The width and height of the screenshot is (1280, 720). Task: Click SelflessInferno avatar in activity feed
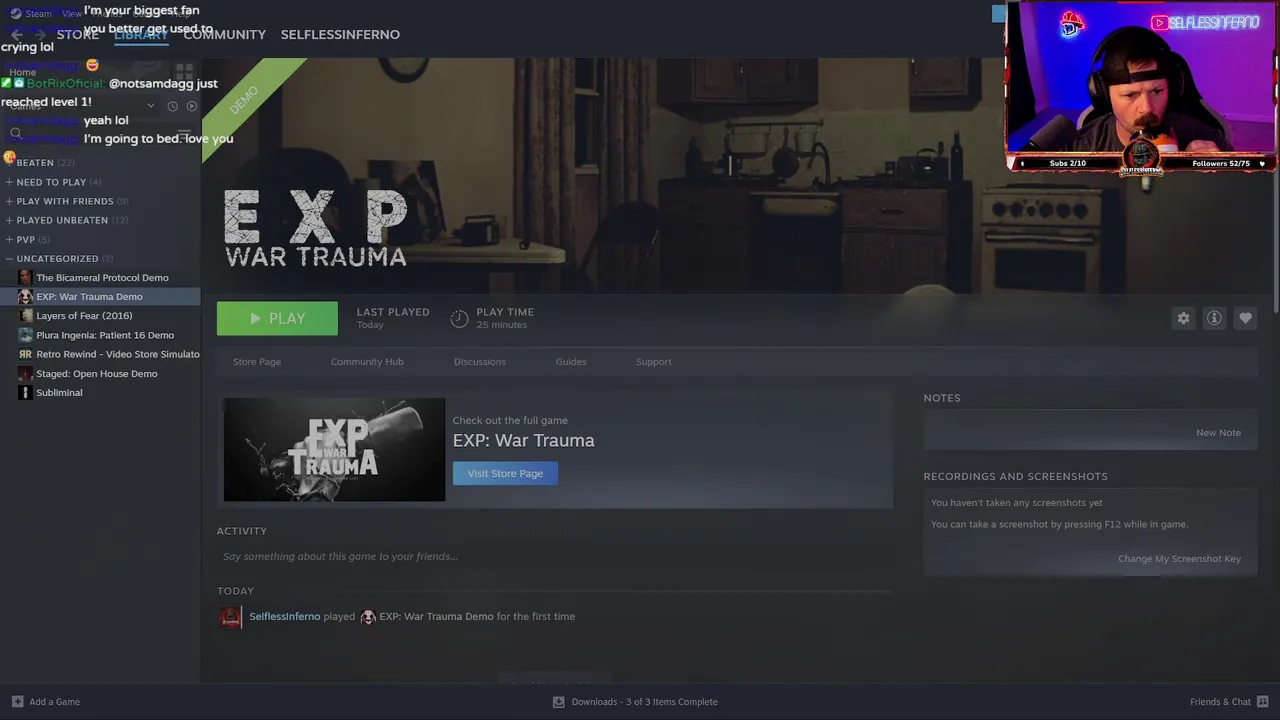[x=231, y=617]
